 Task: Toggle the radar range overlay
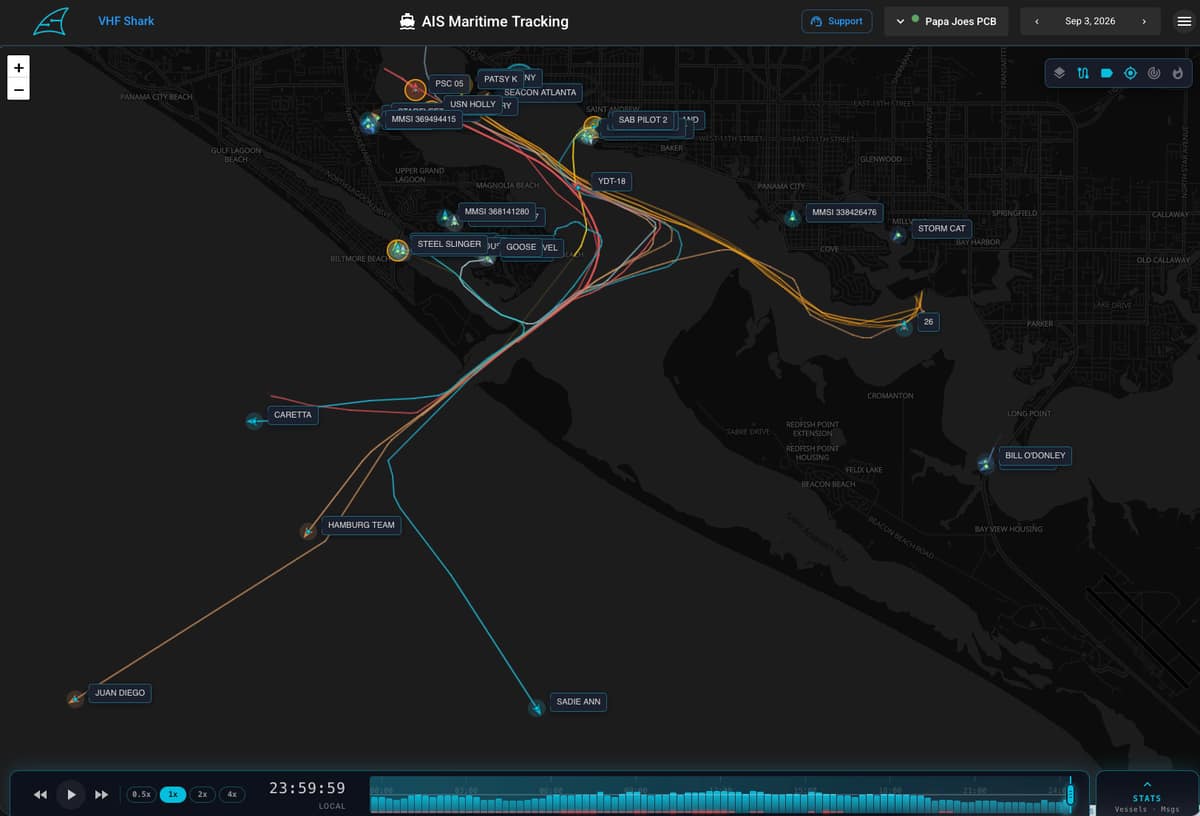pyautogui.click(x=1154, y=73)
